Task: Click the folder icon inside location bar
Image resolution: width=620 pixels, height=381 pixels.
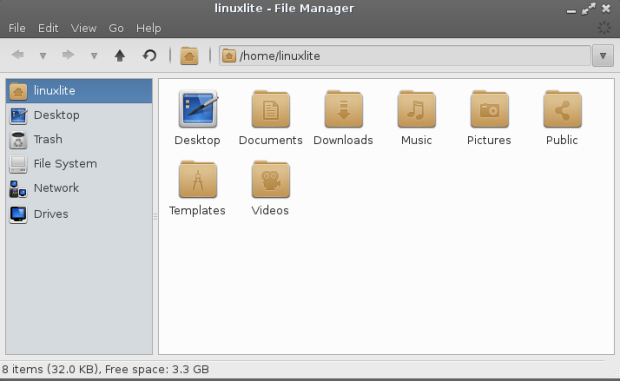Action: [229, 56]
